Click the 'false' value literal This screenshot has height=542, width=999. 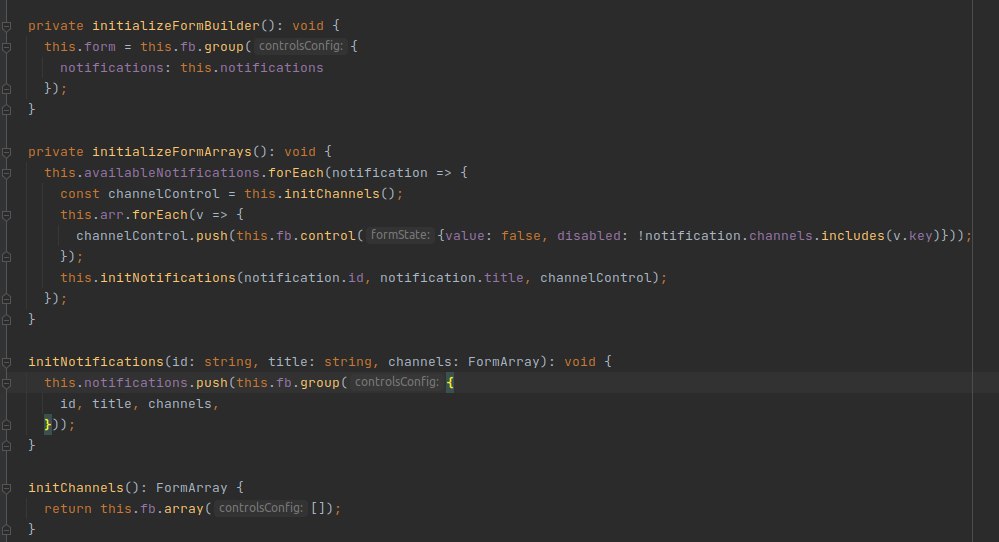click(x=521, y=236)
